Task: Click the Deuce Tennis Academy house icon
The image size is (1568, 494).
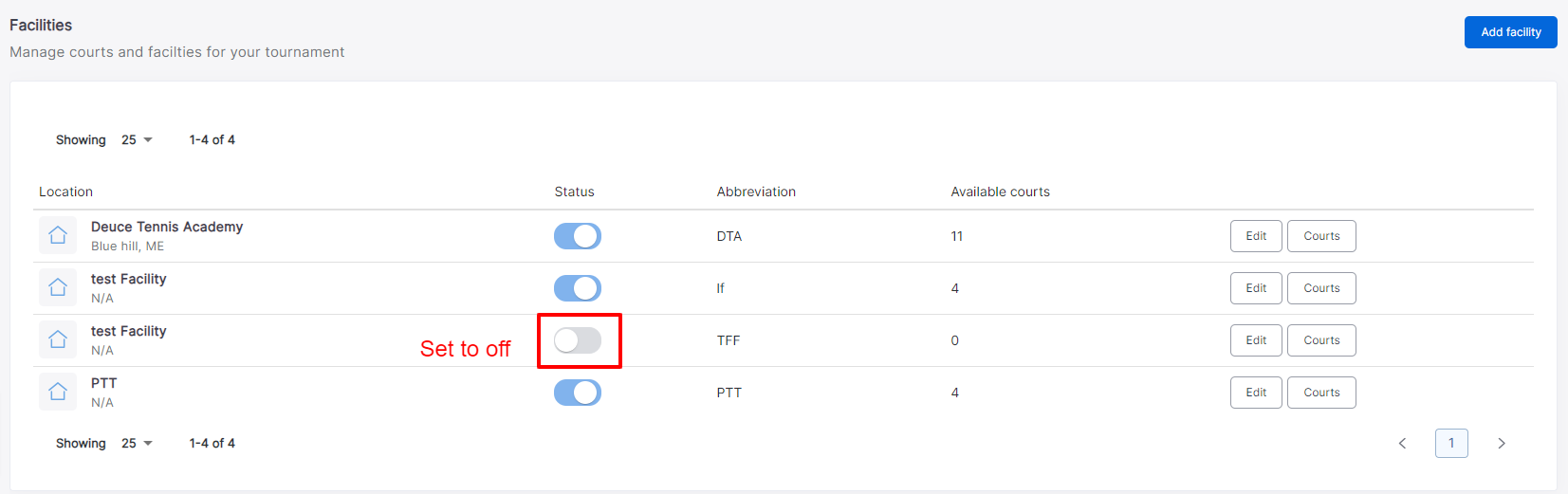Action: tap(58, 235)
